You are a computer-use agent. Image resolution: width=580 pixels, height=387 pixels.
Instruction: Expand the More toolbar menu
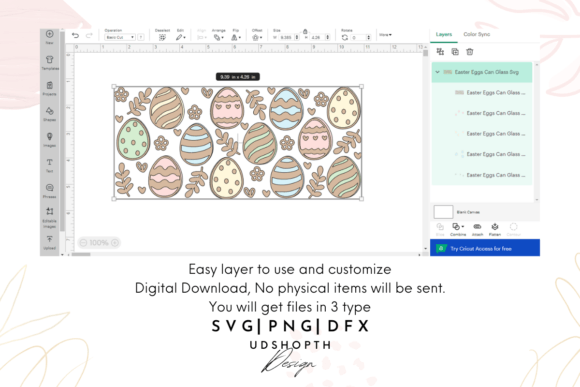[385, 35]
